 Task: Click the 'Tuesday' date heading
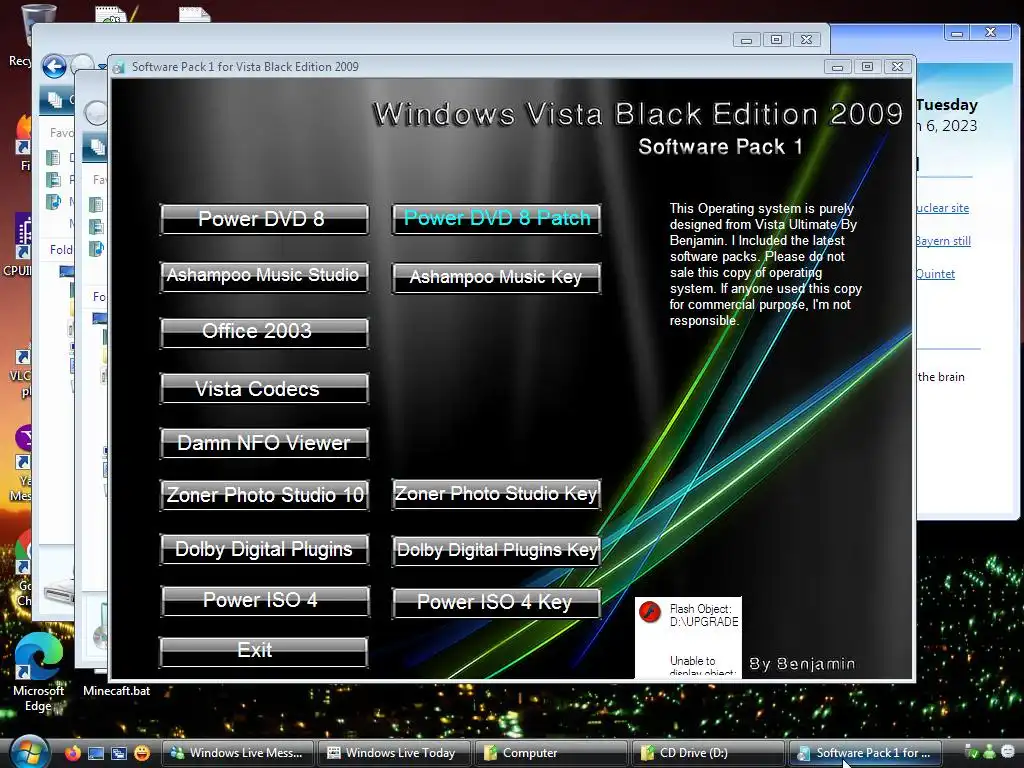[947, 104]
